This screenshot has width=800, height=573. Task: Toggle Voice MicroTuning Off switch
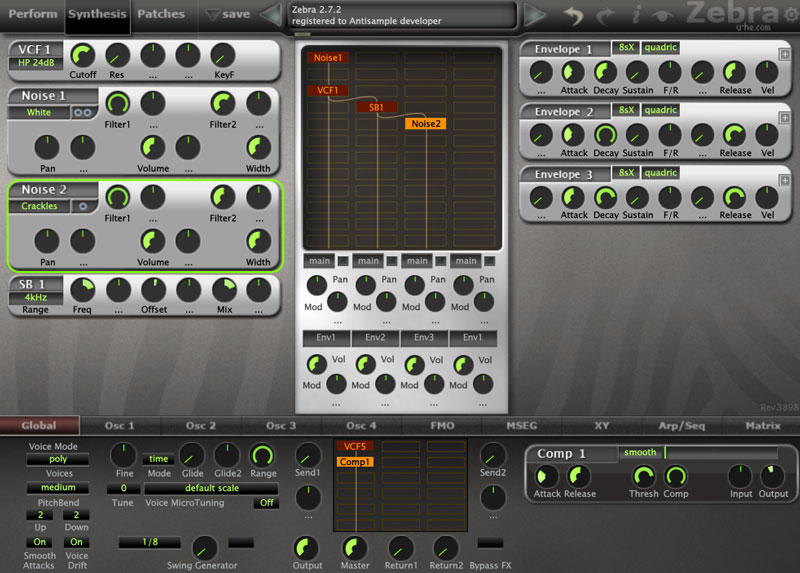(266, 503)
